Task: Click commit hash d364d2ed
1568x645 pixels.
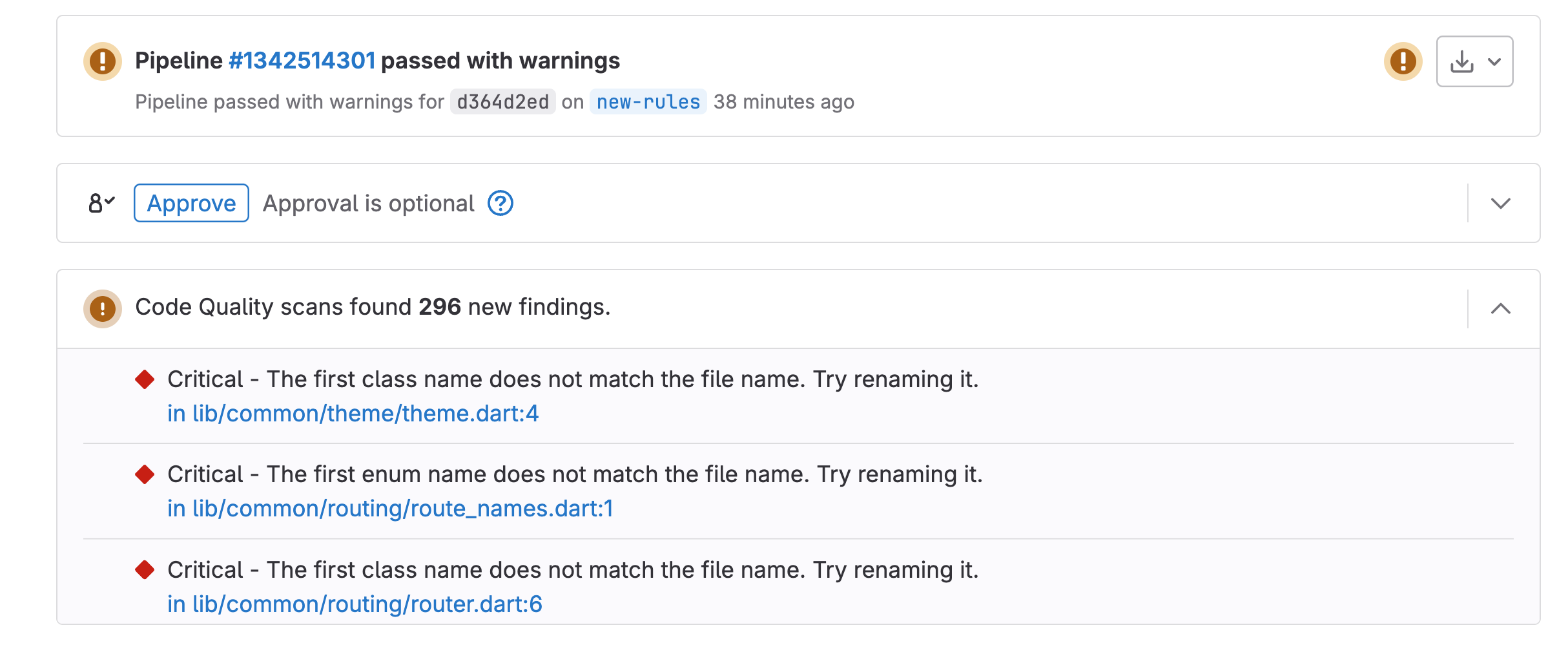Action: pos(502,102)
